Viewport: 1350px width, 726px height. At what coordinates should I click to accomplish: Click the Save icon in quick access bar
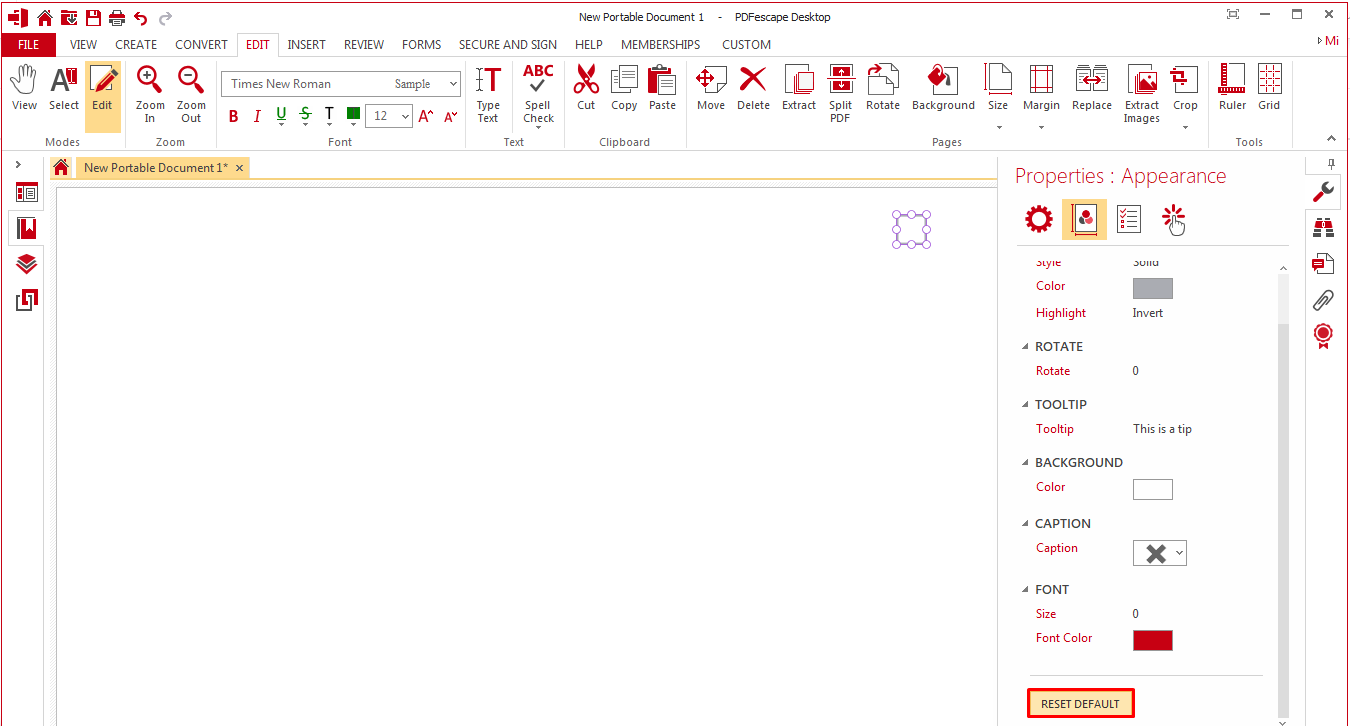(93, 17)
